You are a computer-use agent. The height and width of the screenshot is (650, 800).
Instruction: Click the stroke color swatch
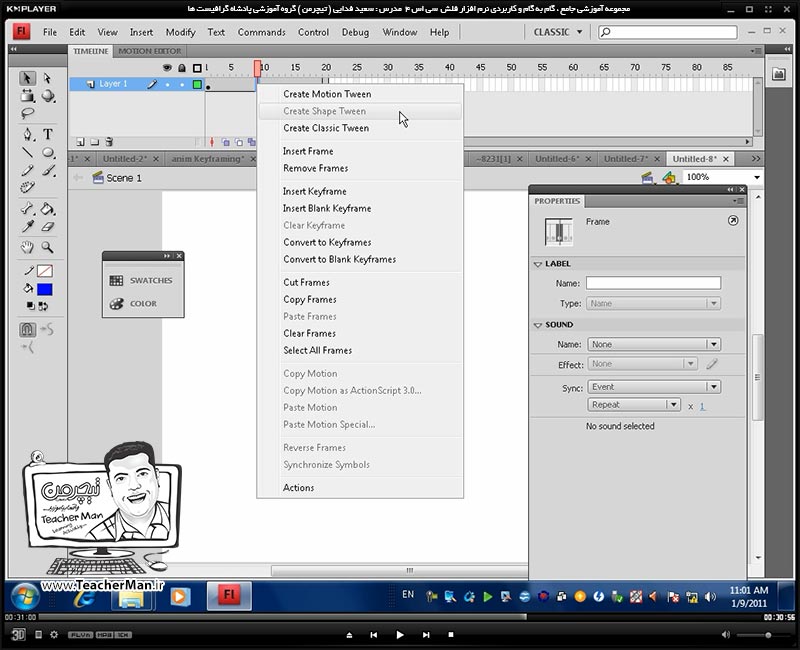(x=45, y=271)
